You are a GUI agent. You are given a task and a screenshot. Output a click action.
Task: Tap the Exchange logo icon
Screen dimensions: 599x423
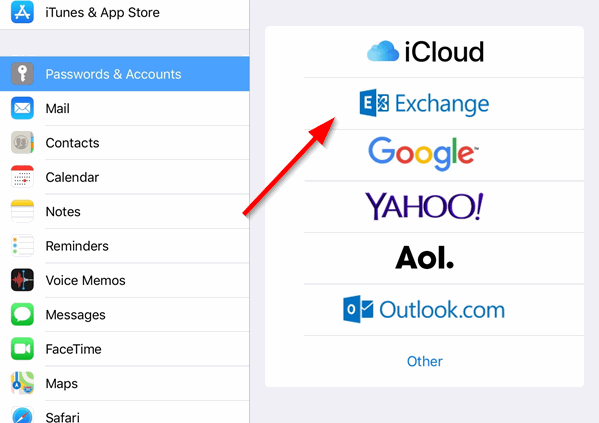374,103
